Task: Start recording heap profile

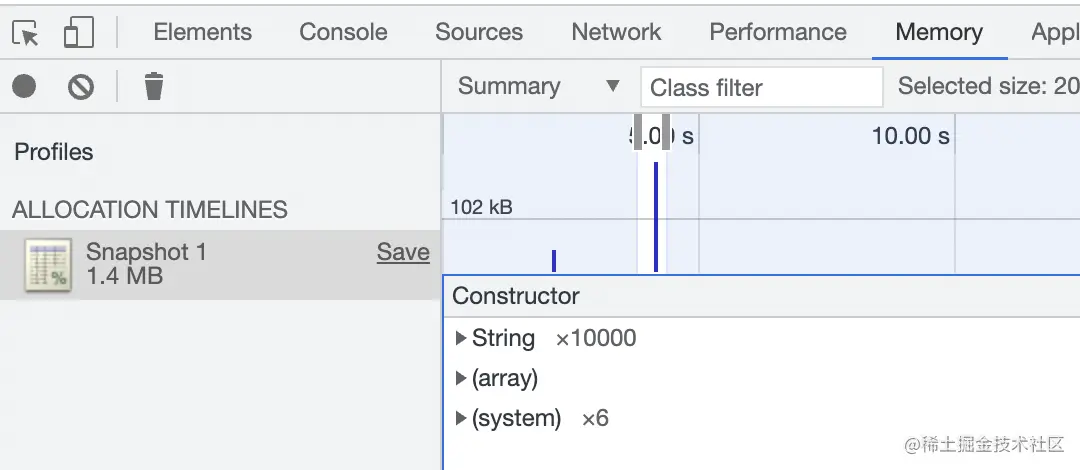Action: [25, 87]
